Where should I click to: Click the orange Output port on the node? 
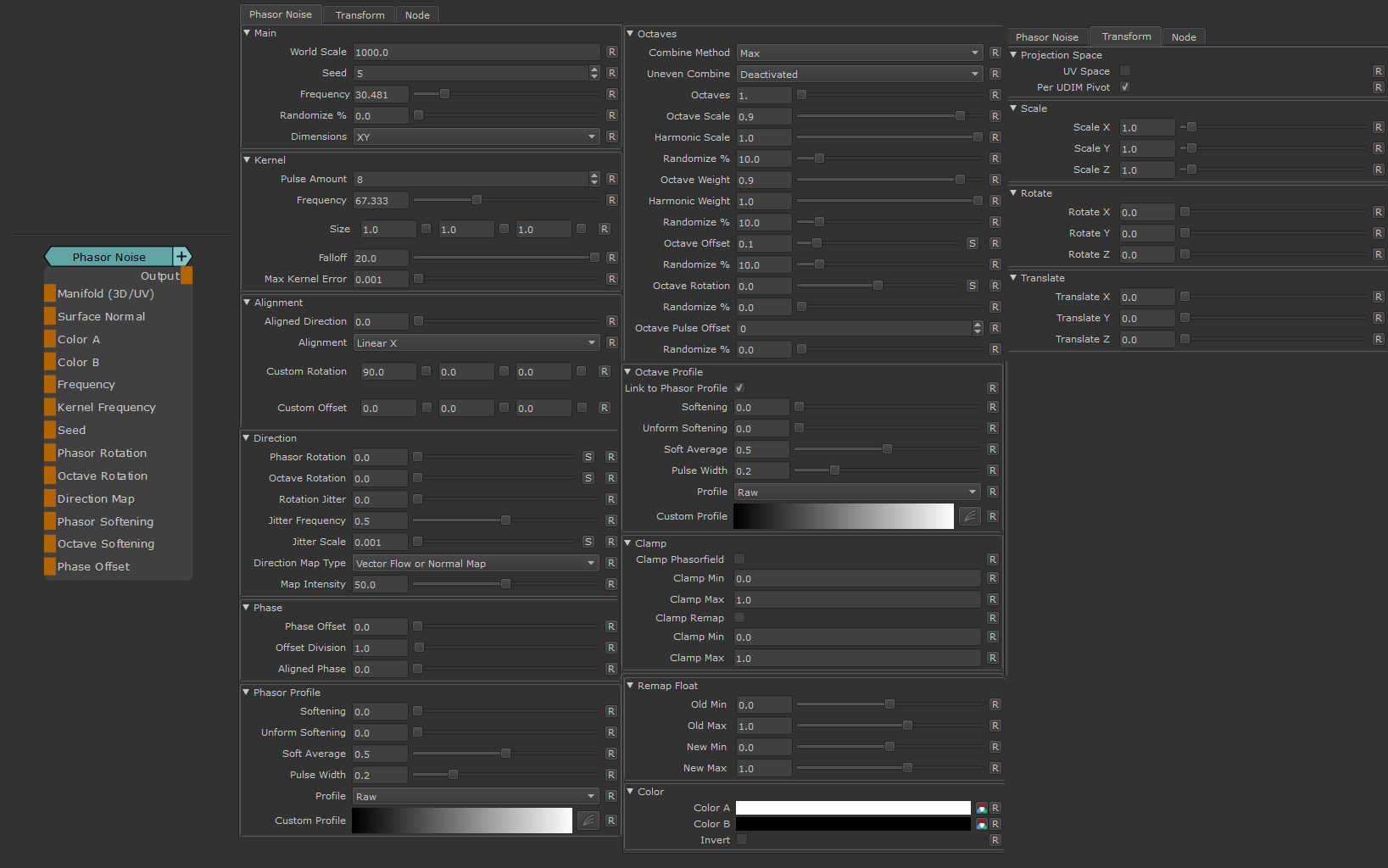187,275
